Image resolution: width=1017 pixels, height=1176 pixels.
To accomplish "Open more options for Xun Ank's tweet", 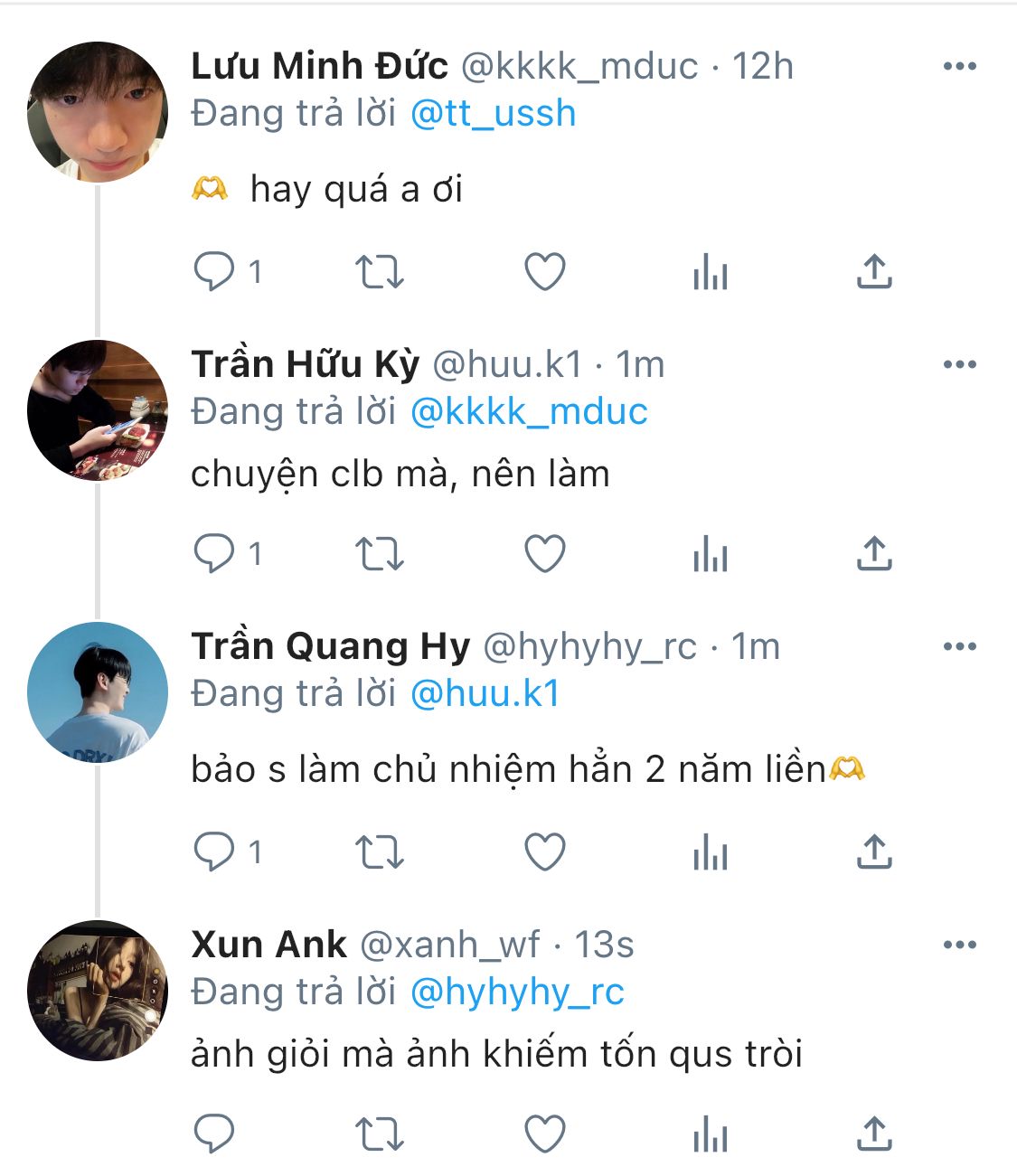I will pyautogui.click(x=959, y=946).
